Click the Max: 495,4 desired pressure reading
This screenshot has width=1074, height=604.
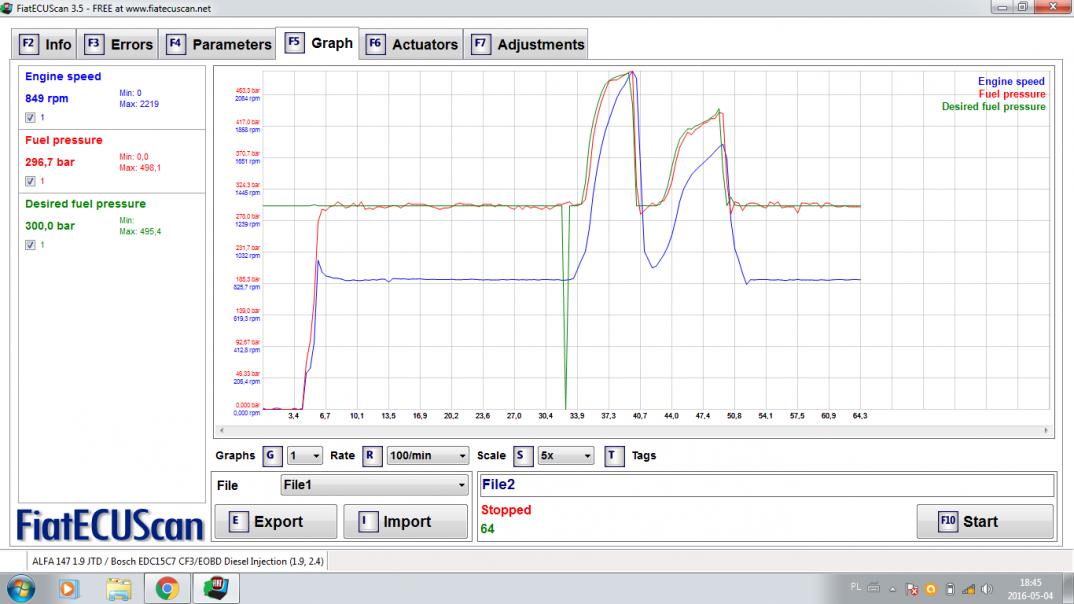[x=140, y=231]
